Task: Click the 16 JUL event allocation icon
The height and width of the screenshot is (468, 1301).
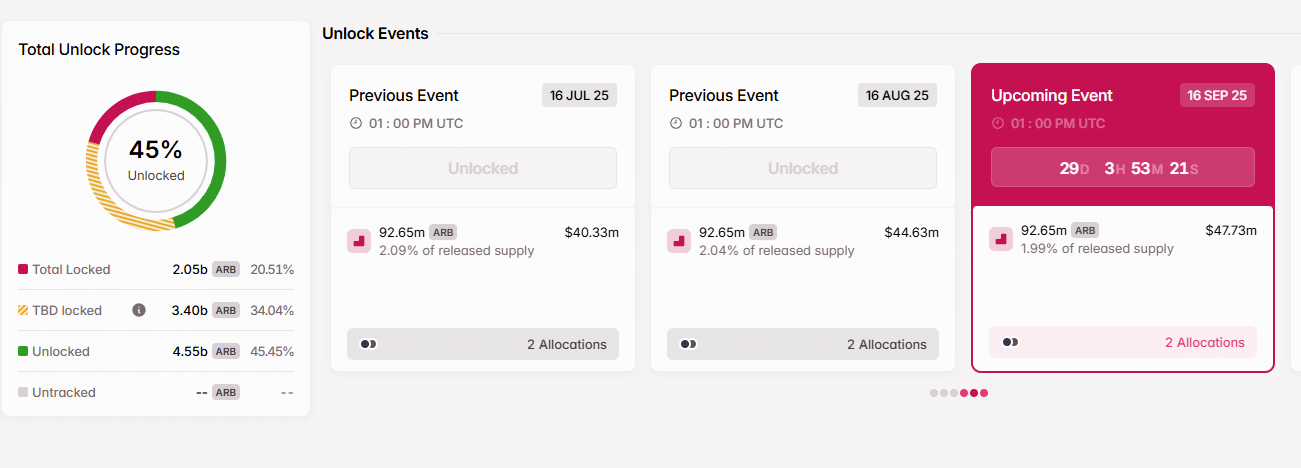Action: (x=359, y=240)
